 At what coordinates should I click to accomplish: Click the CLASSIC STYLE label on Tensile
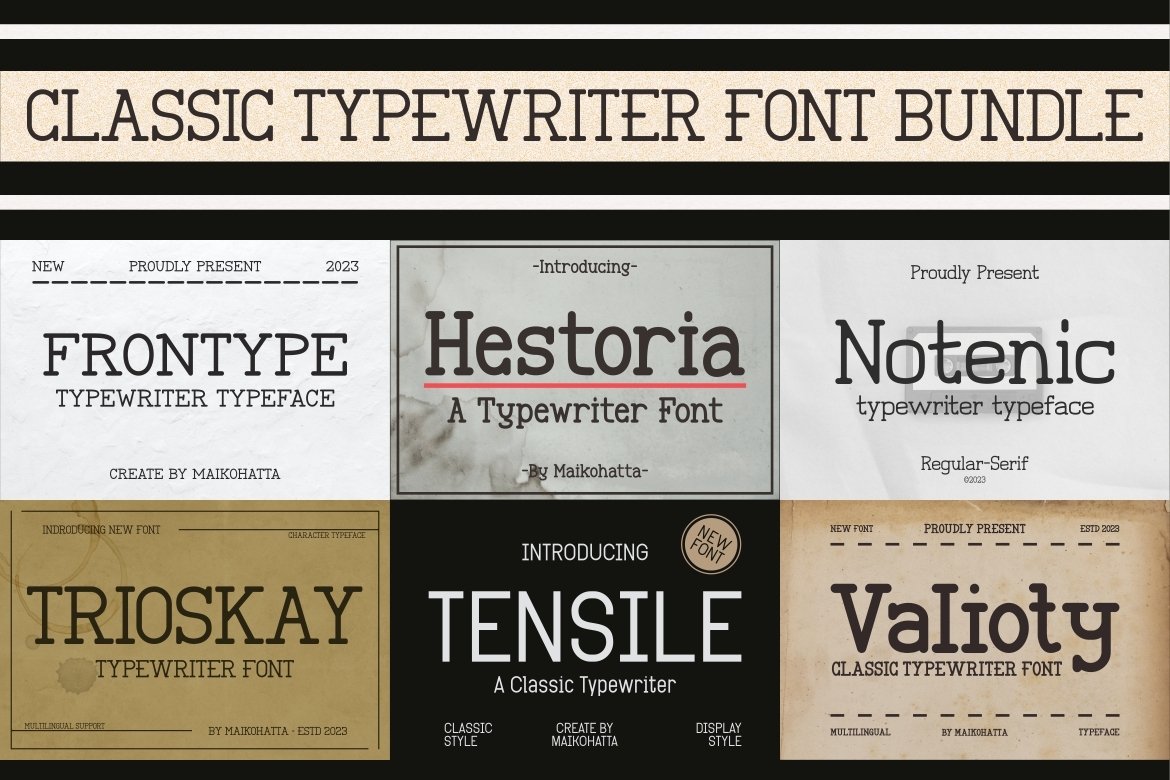pyautogui.click(x=468, y=735)
